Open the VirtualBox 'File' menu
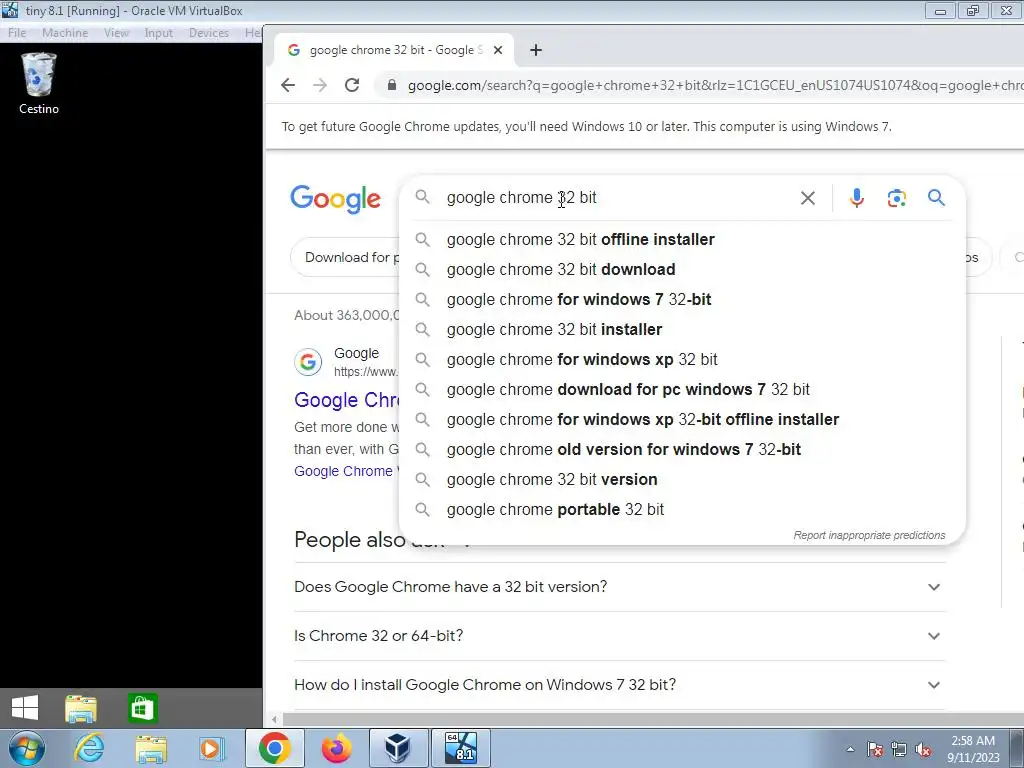Viewport: 1024px width, 768px height. click(17, 33)
